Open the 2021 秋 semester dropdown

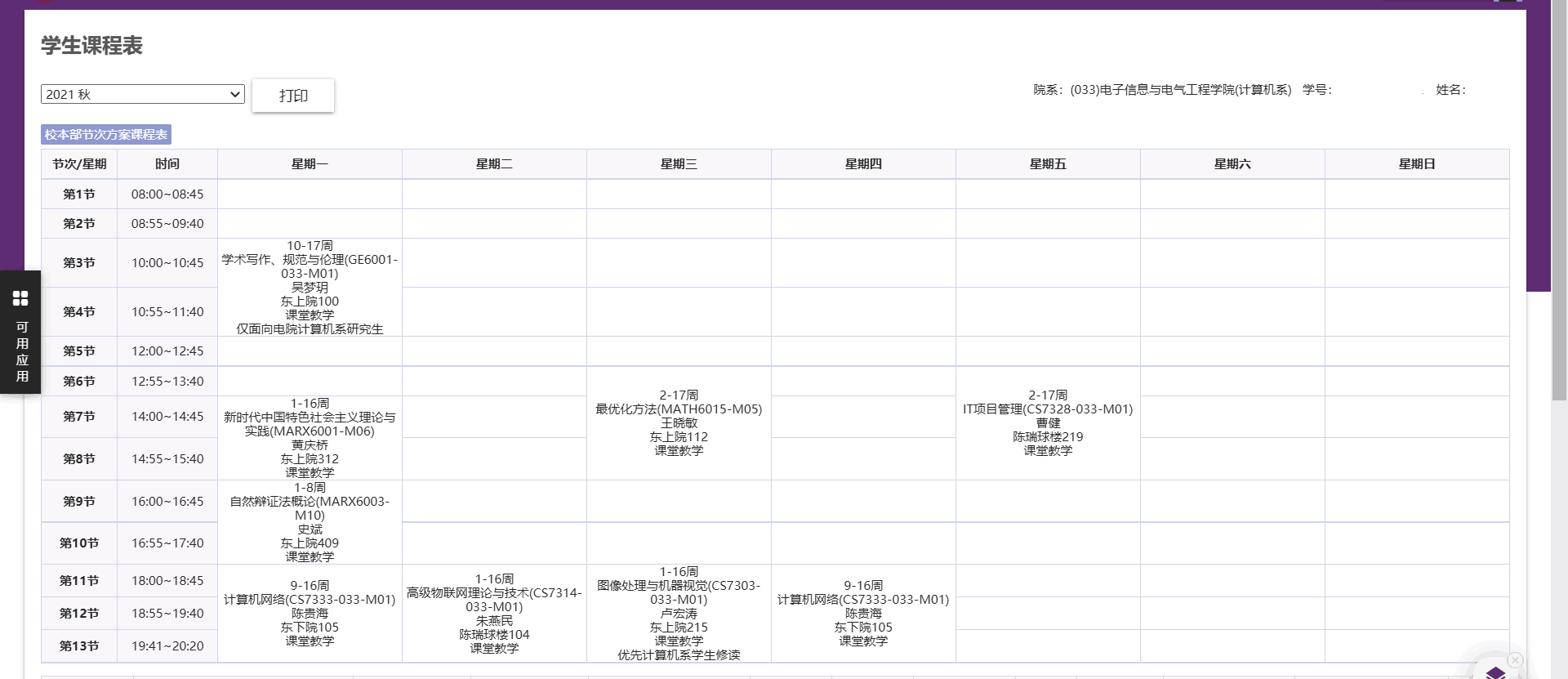pos(143,94)
